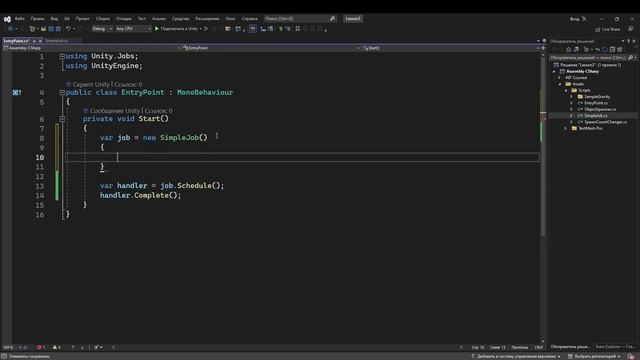The height and width of the screenshot is (360, 640).
Task: Open the Отладка menu
Action: click(124, 19)
